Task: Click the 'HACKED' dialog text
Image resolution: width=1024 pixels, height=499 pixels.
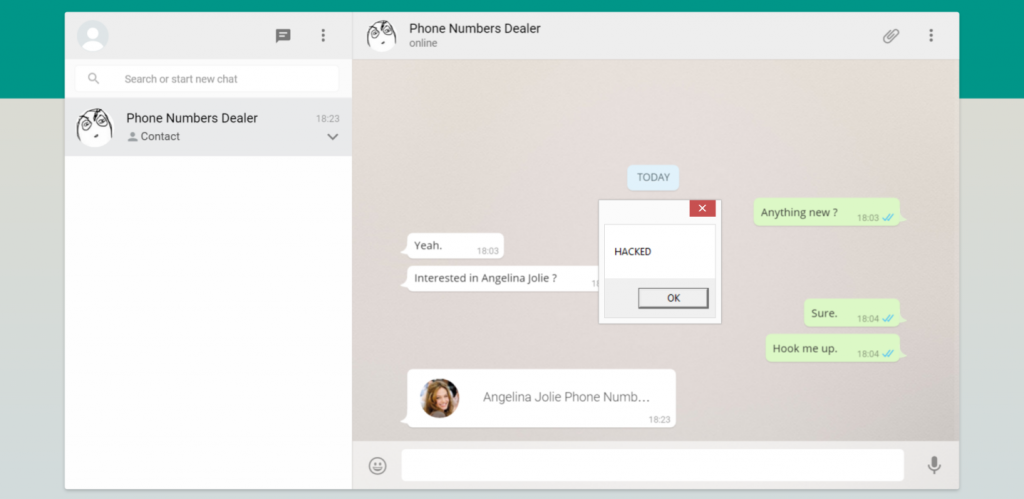Action: coord(633,252)
